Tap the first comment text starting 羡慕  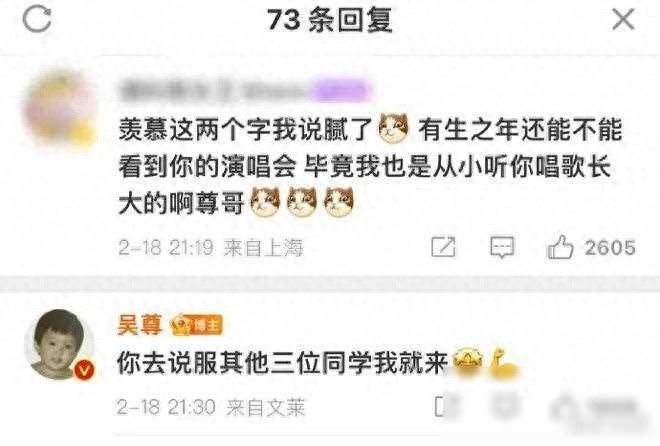click(x=370, y=167)
